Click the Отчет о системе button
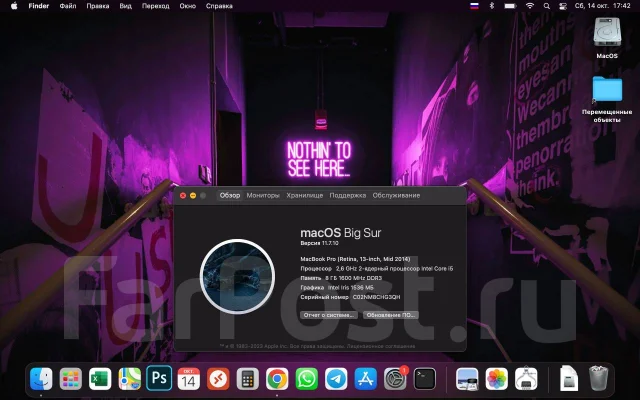The height and width of the screenshot is (400, 640). tap(329, 315)
